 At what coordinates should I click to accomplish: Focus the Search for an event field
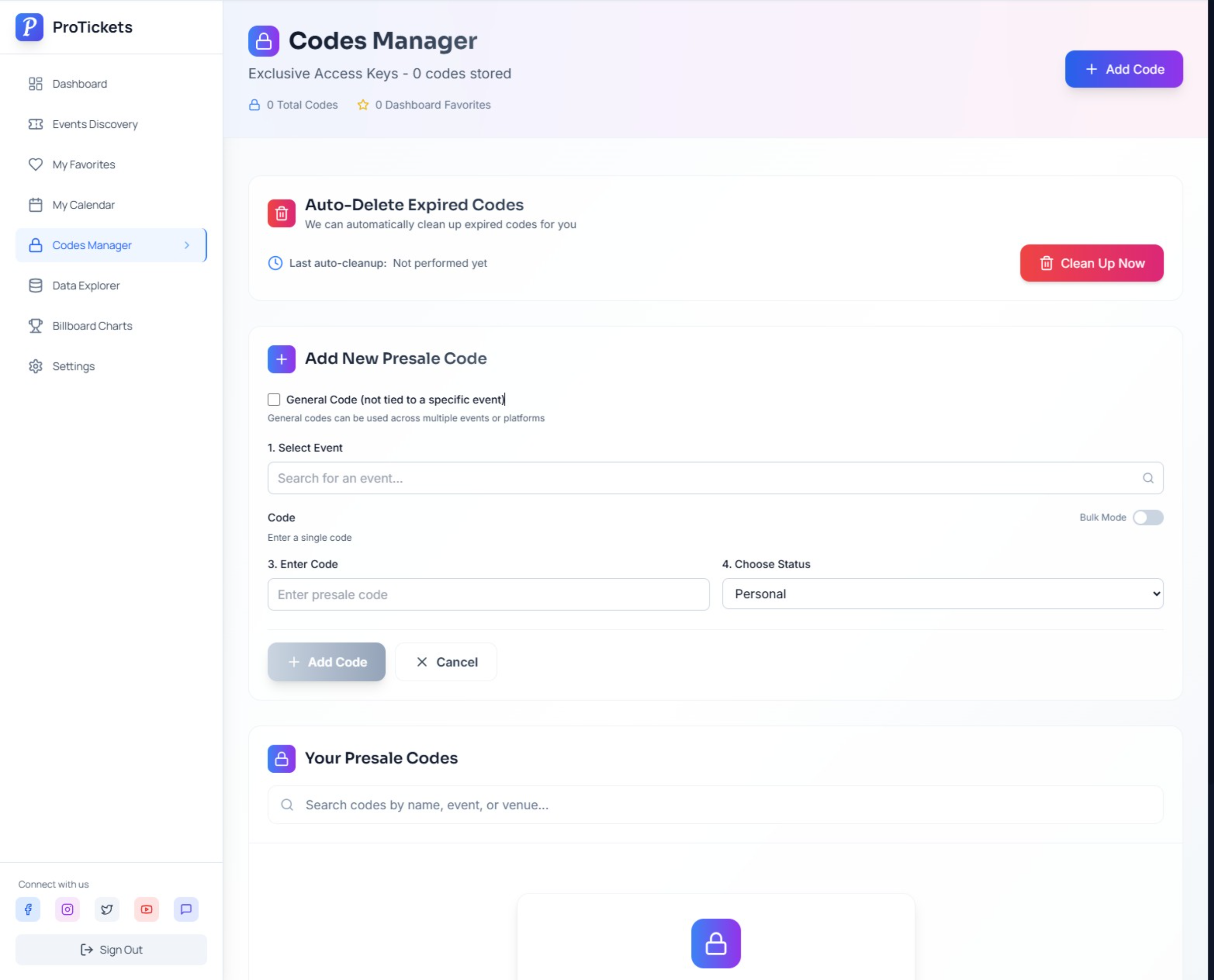(x=715, y=478)
